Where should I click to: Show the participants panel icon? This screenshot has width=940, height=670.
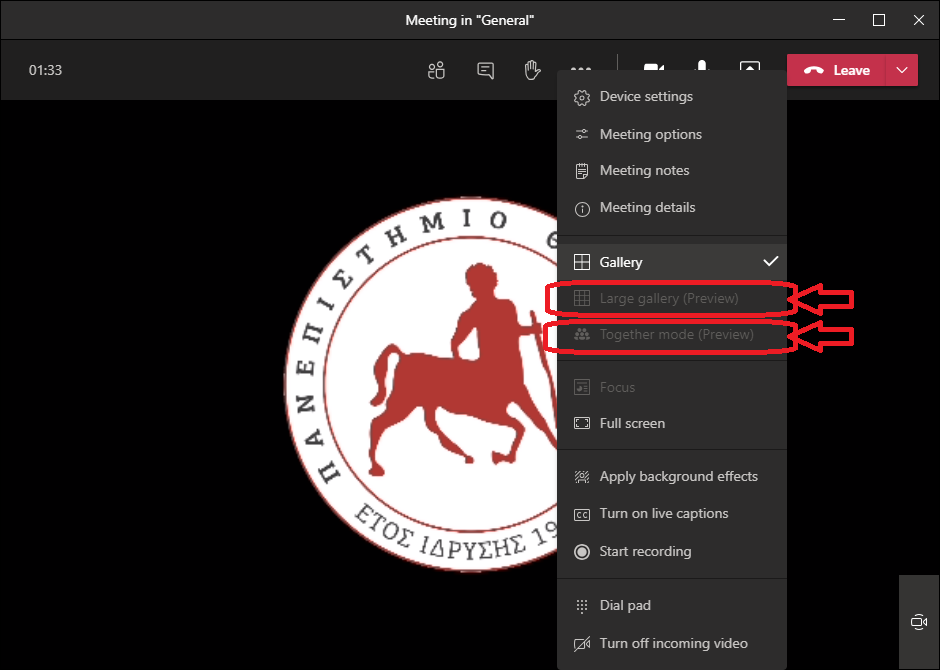[436, 70]
